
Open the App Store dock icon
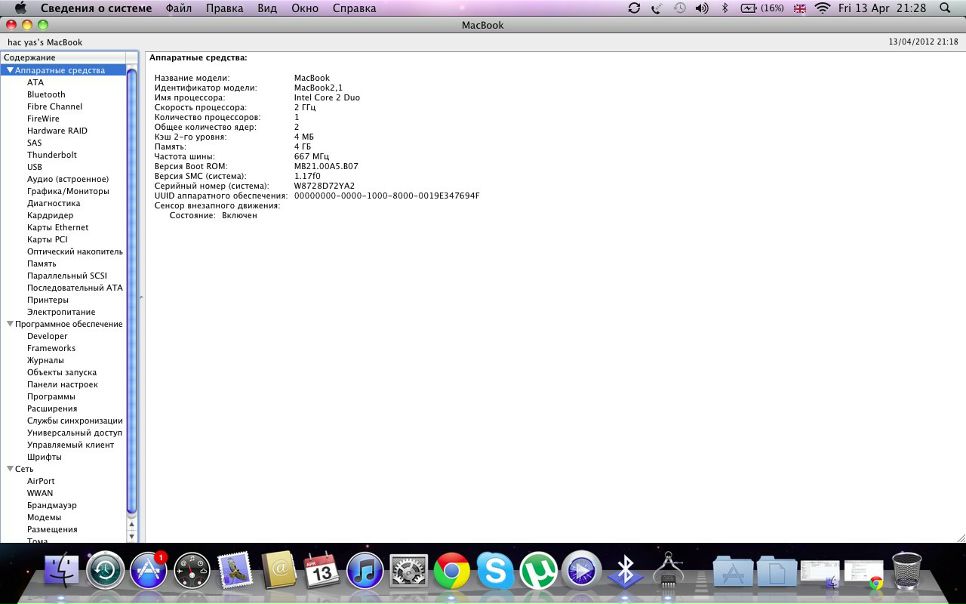click(x=148, y=571)
